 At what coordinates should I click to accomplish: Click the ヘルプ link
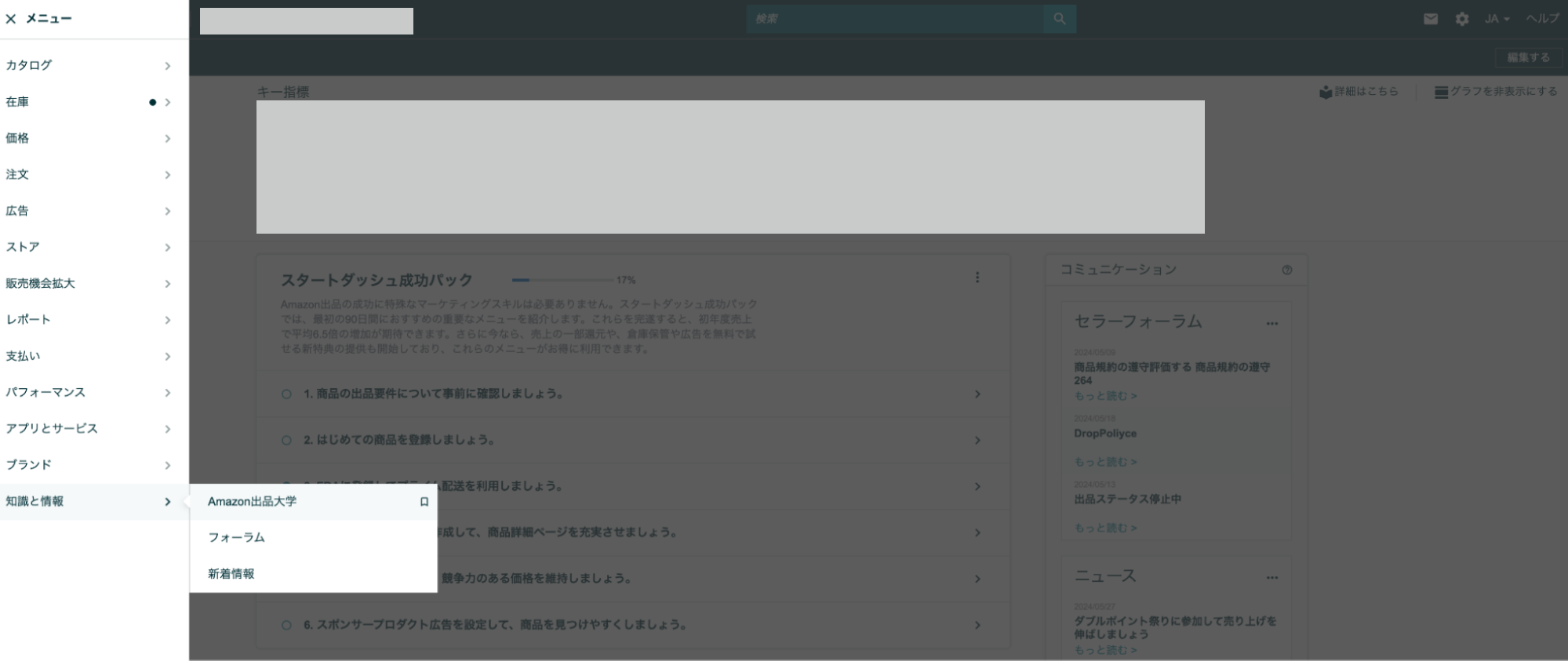click(1543, 19)
